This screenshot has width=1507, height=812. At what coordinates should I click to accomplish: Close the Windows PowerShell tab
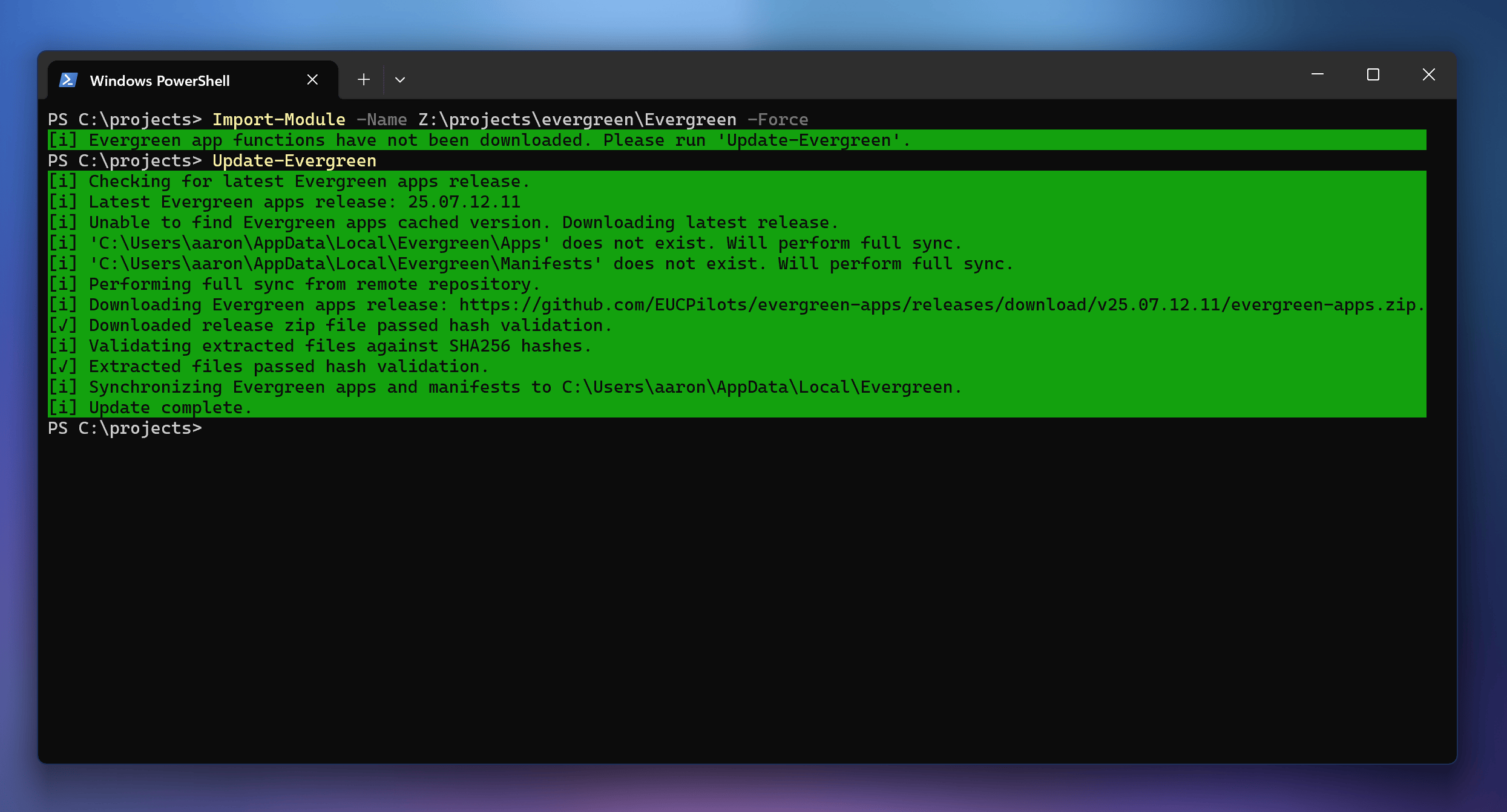coord(312,79)
